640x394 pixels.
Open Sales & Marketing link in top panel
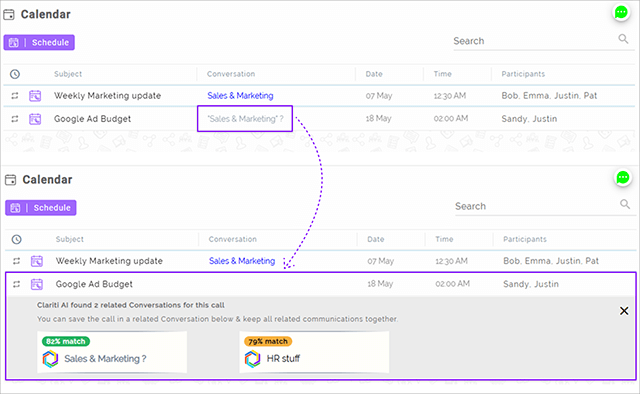click(240, 96)
